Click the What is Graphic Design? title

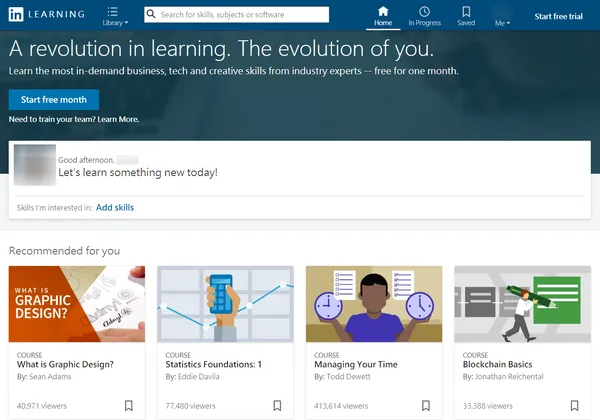pos(65,365)
